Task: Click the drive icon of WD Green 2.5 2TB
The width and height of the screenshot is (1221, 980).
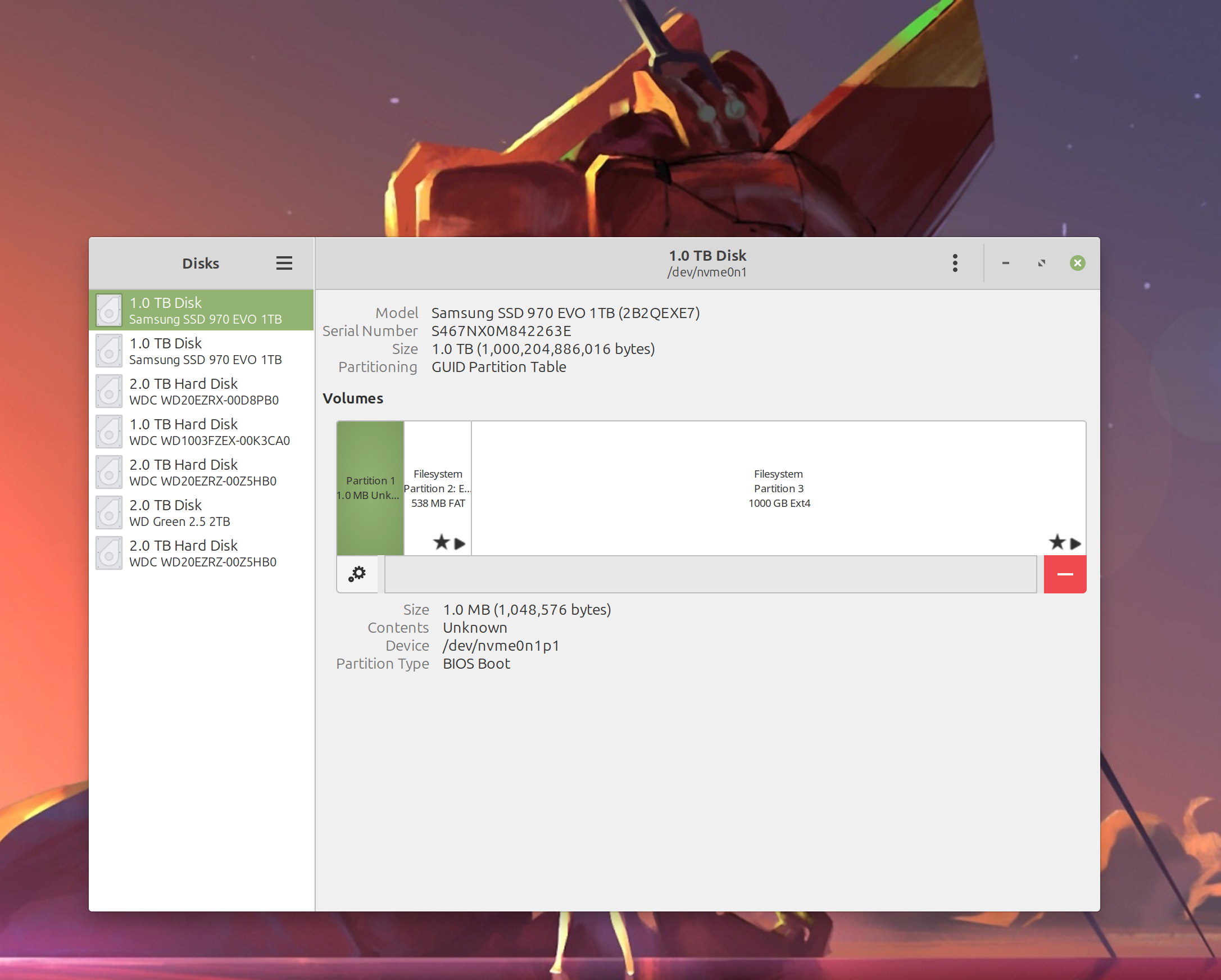Action: 109,512
